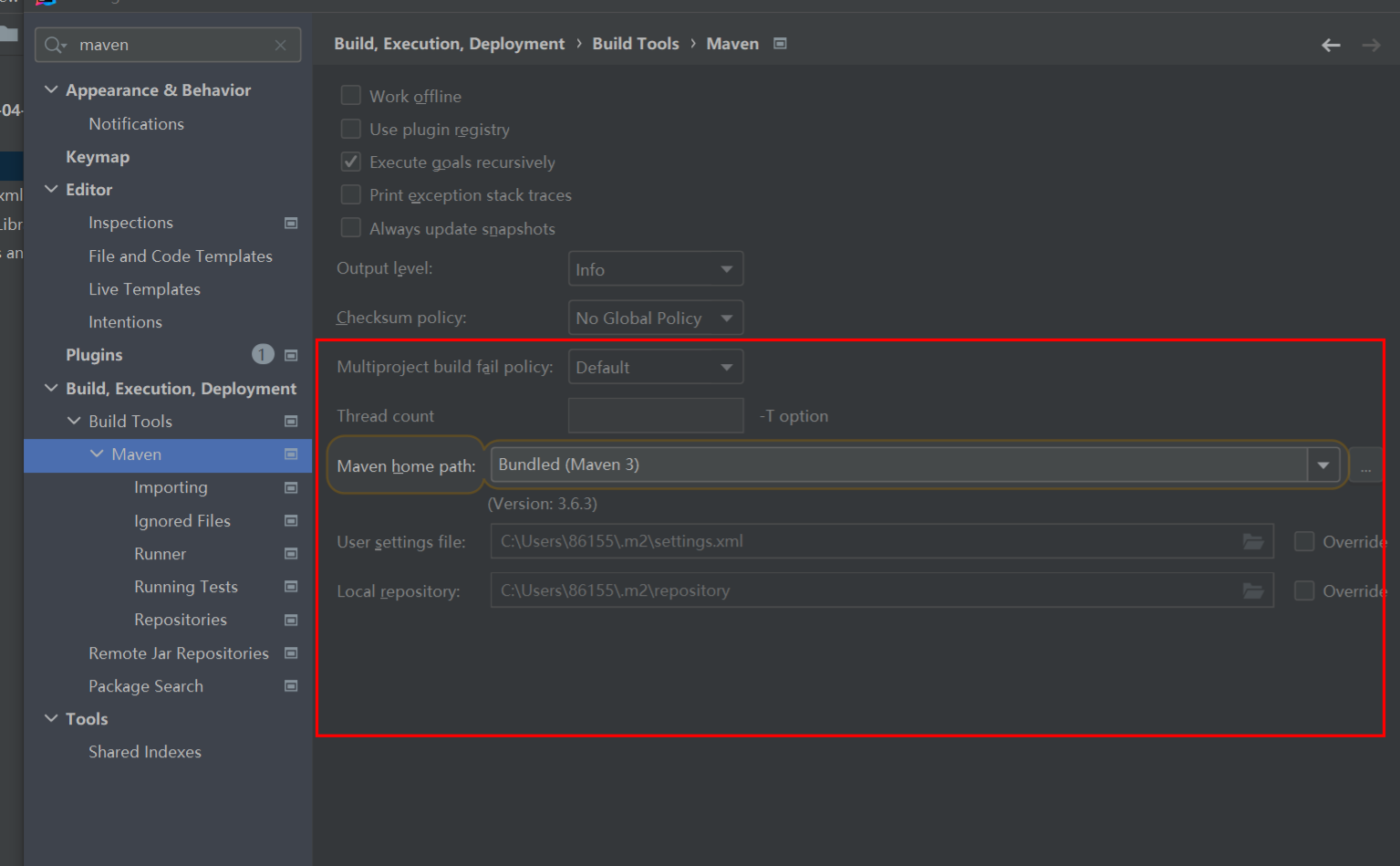
Task: Open Inspections settings
Action: pos(130,223)
